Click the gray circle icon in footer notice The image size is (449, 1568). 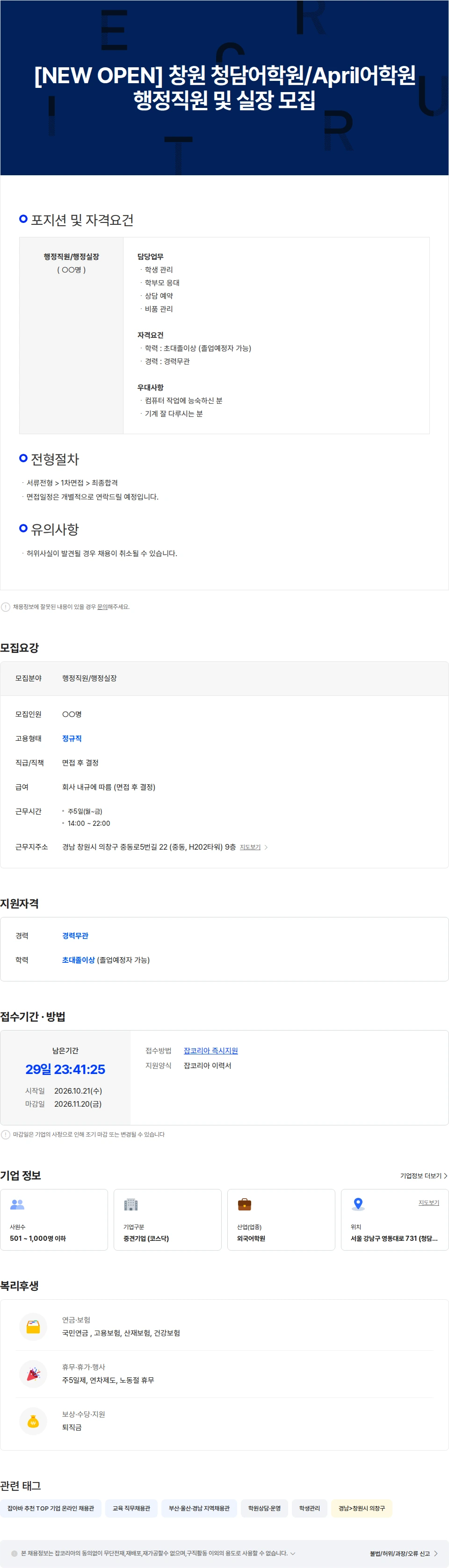[x=14, y=1554]
